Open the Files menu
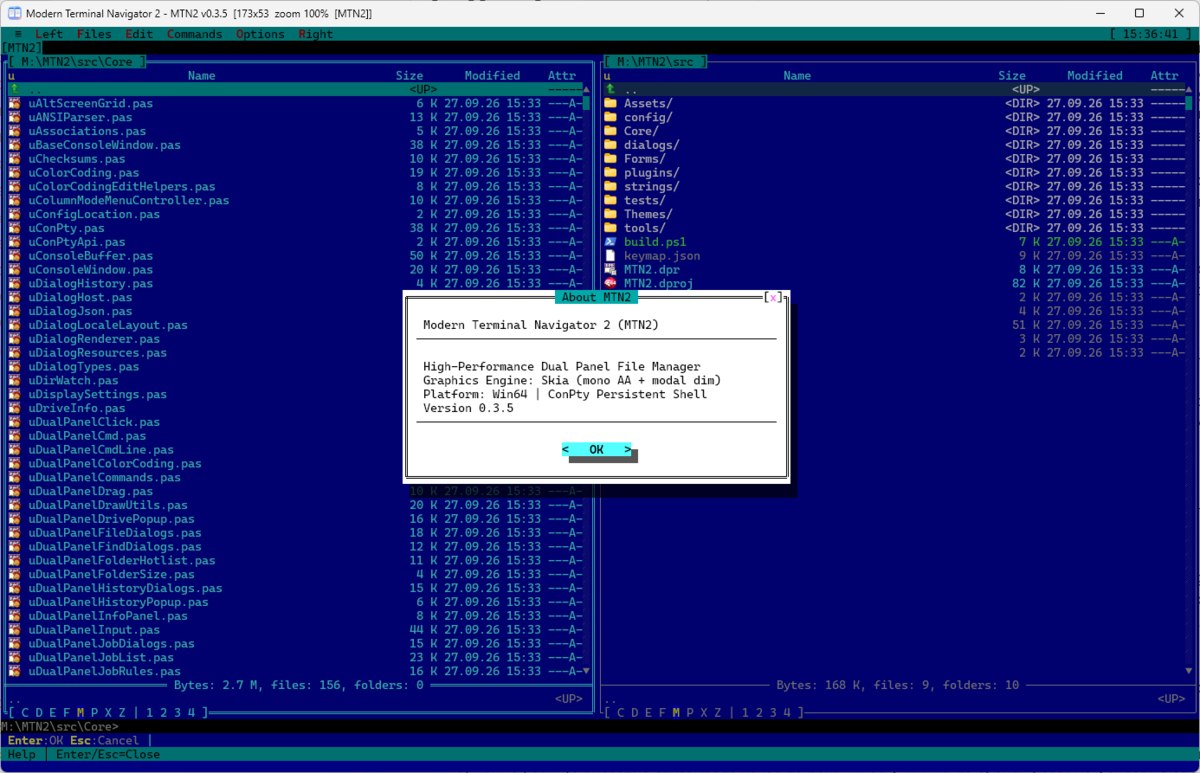 (x=94, y=34)
